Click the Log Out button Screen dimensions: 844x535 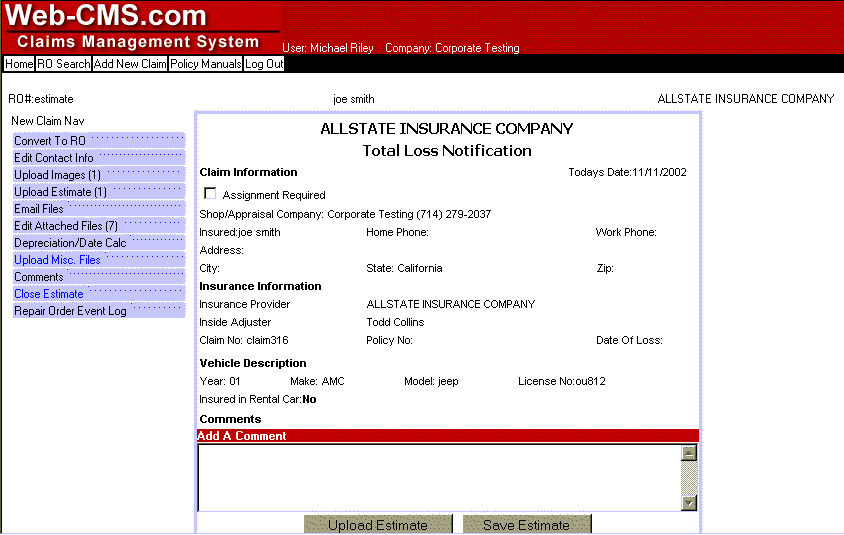point(264,64)
